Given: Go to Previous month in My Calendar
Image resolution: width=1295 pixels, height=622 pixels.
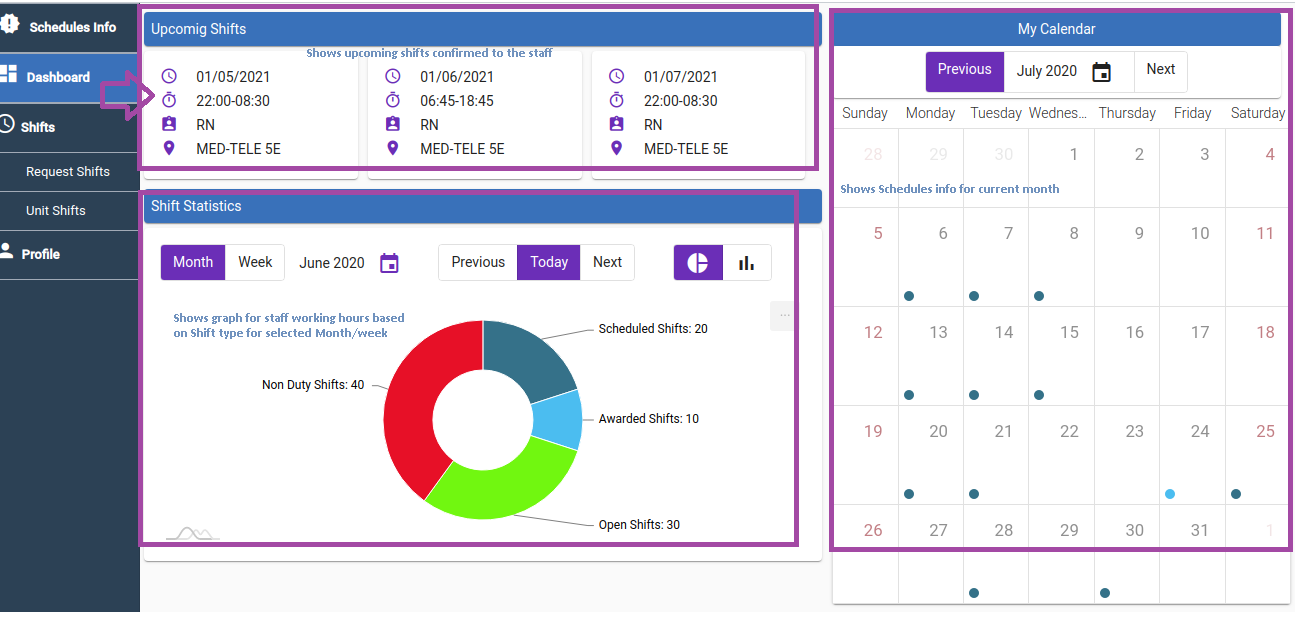Looking at the screenshot, I should tap(964, 70).
